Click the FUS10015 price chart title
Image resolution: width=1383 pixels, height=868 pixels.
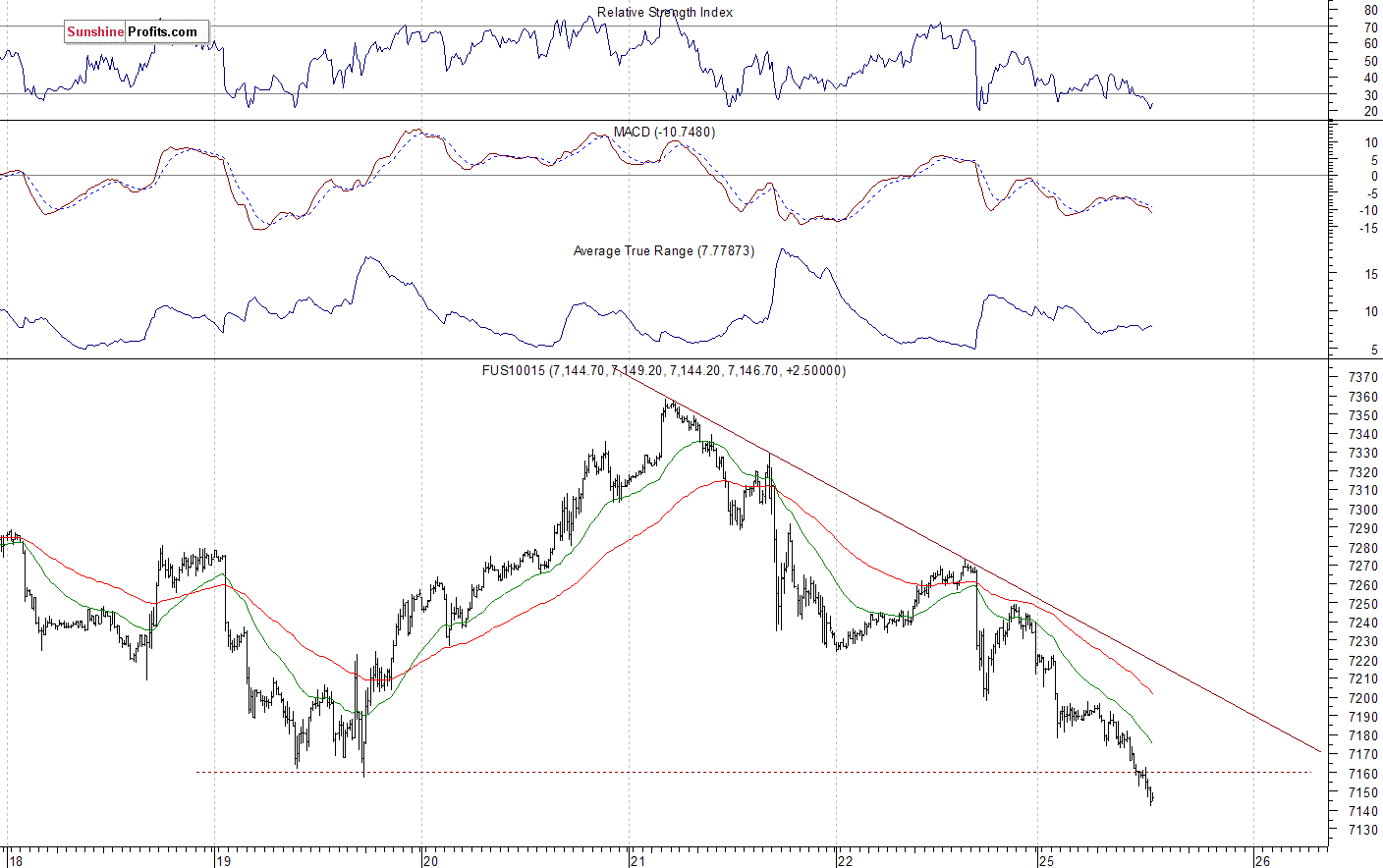664,370
